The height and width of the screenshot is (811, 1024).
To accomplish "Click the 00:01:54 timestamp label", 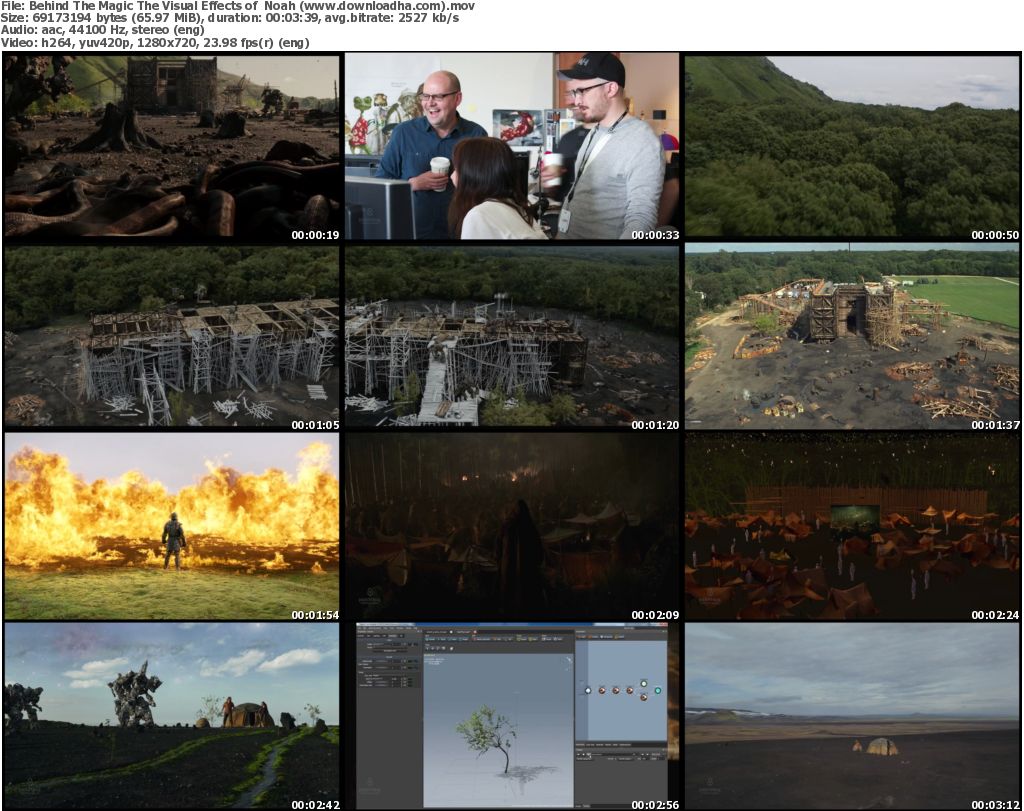I will pos(315,615).
